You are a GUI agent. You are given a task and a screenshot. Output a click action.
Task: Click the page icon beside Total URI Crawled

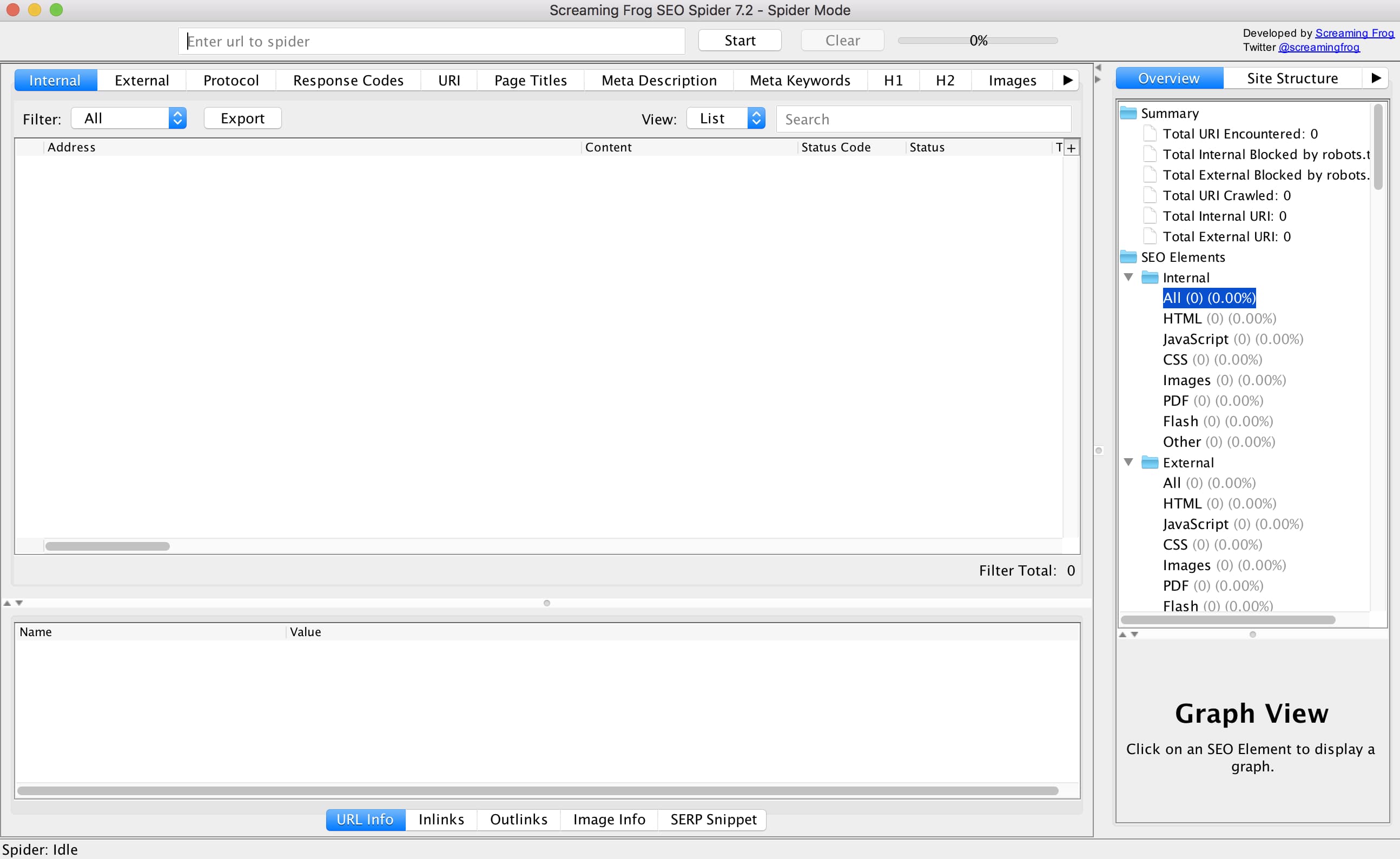pos(1150,195)
